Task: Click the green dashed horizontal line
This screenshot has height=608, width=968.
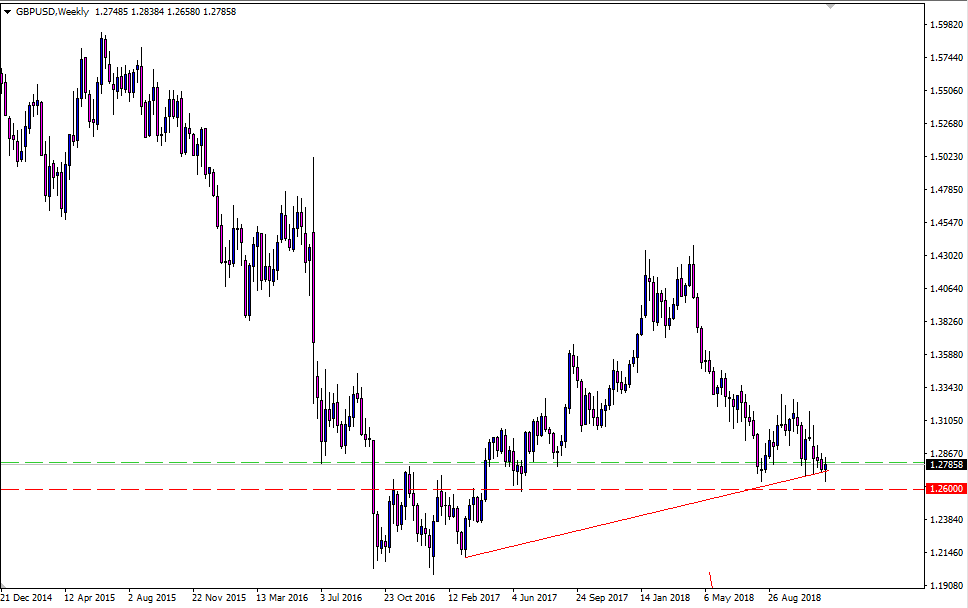Action: tap(462, 462)
